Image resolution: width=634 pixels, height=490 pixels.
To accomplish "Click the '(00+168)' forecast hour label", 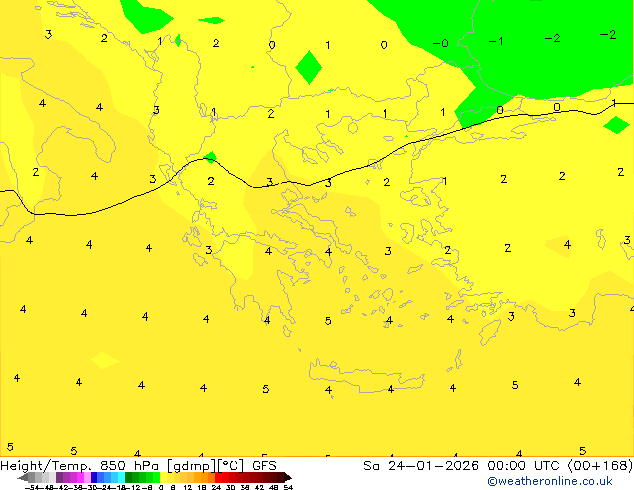I will (600, 466).
